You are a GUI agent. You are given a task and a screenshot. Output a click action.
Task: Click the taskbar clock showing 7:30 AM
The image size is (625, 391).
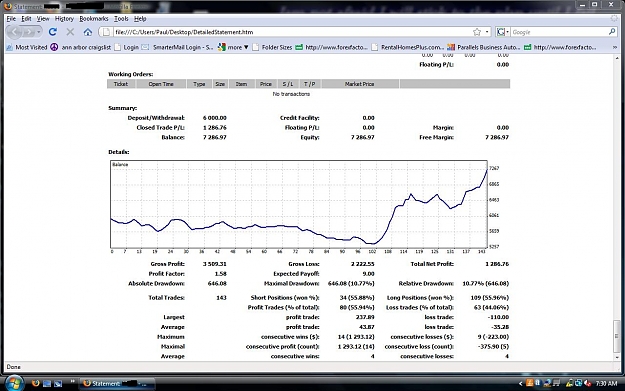click(x=606, y=383)
